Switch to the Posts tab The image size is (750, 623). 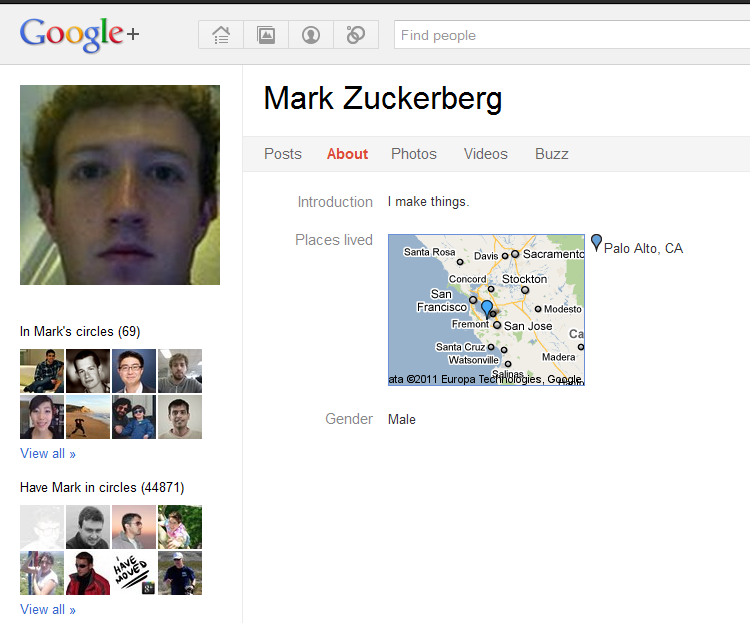(283, 154)
